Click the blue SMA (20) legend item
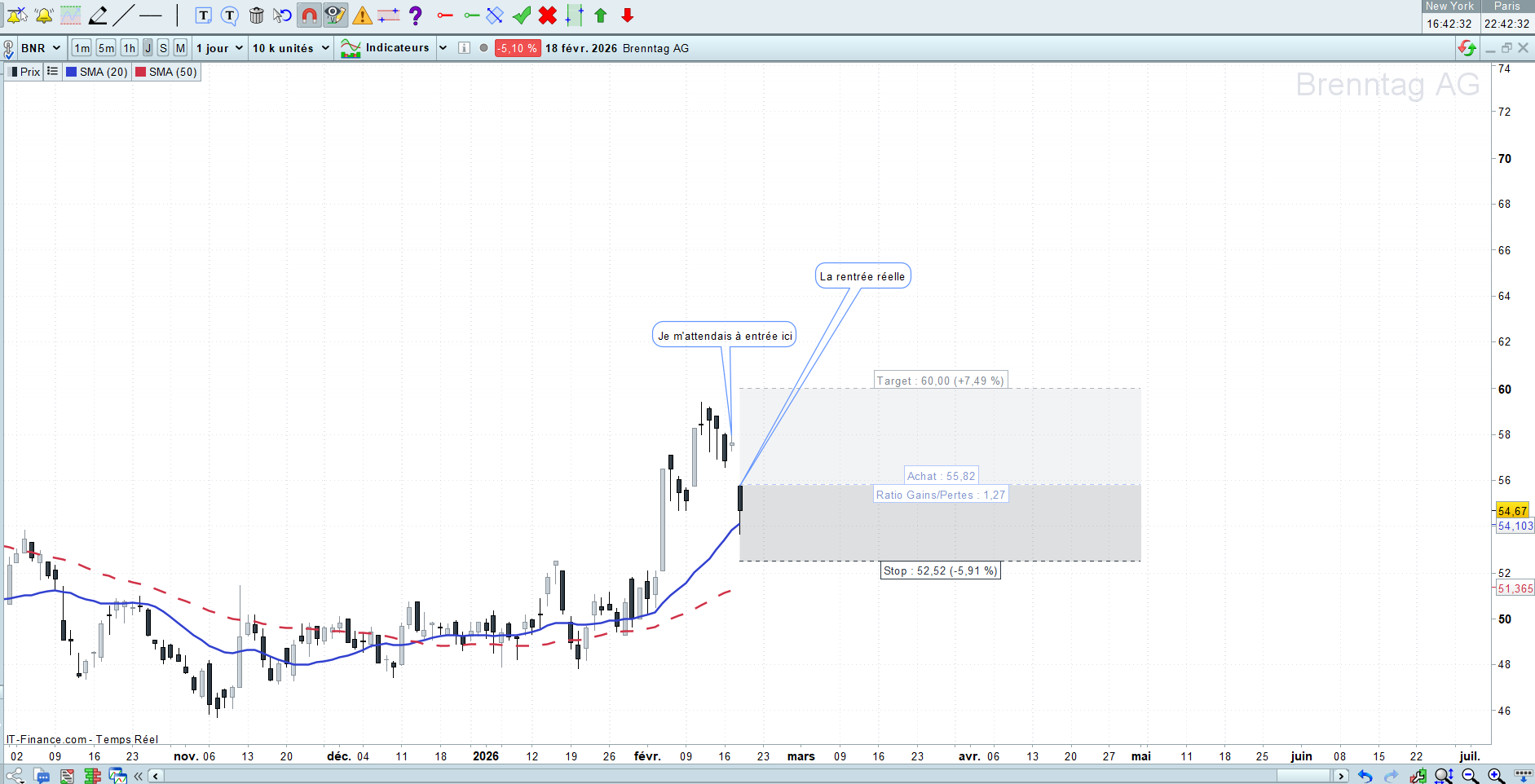 [97, 72]
